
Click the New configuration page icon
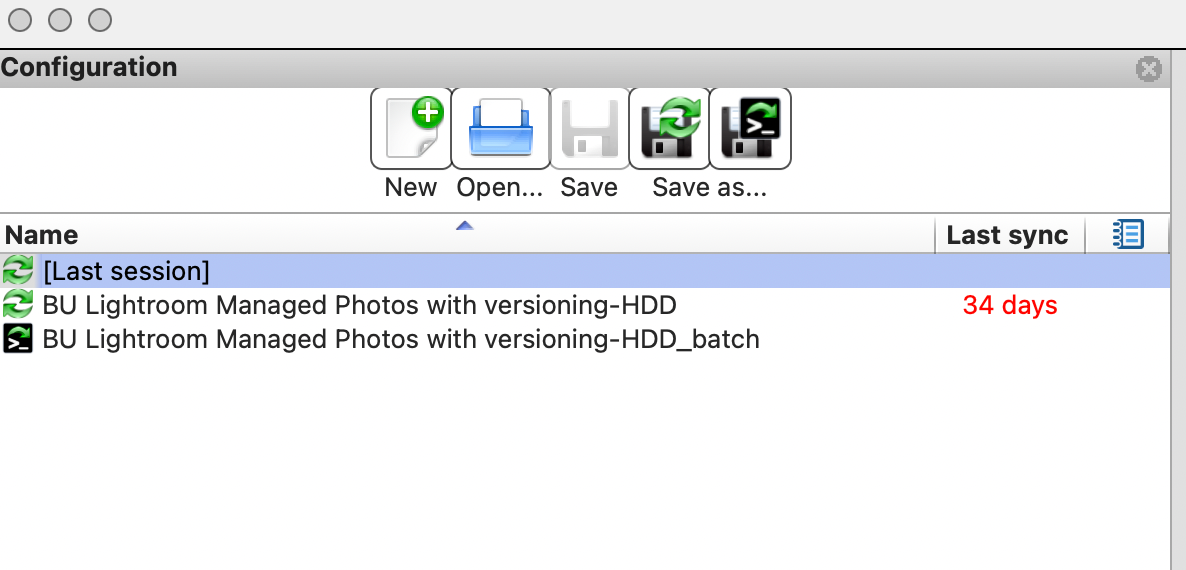(411, 129)
